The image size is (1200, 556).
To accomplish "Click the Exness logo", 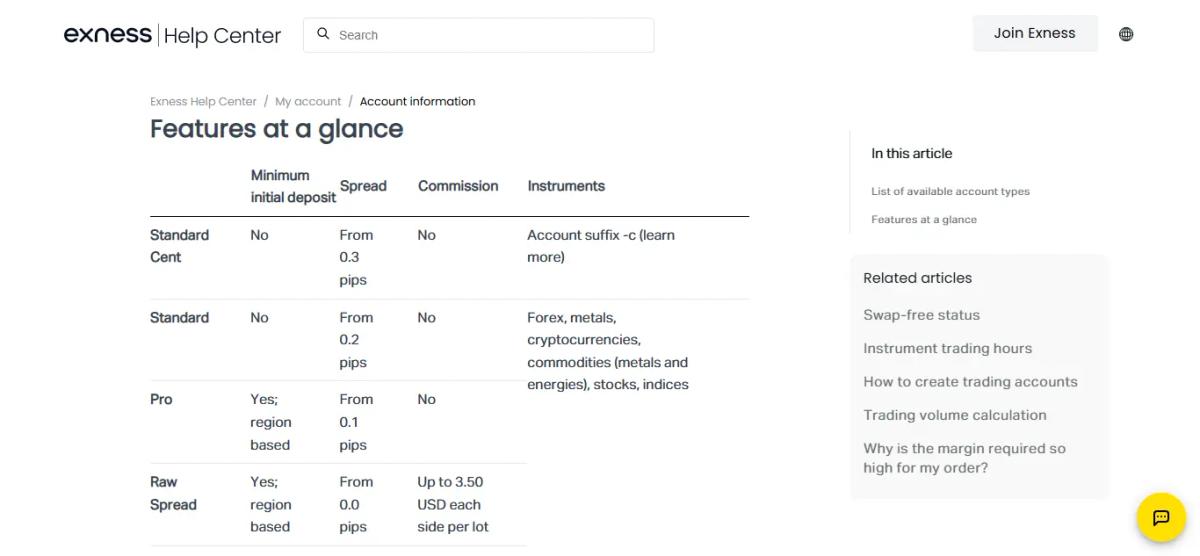I will 108,35.
